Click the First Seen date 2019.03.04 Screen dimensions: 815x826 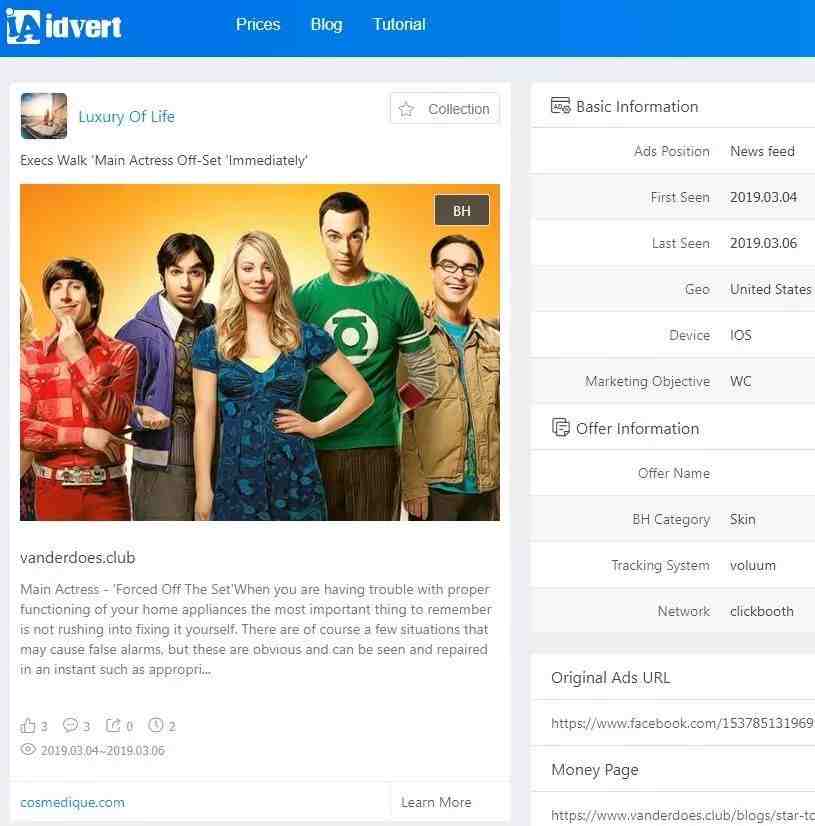click(763, 197)
